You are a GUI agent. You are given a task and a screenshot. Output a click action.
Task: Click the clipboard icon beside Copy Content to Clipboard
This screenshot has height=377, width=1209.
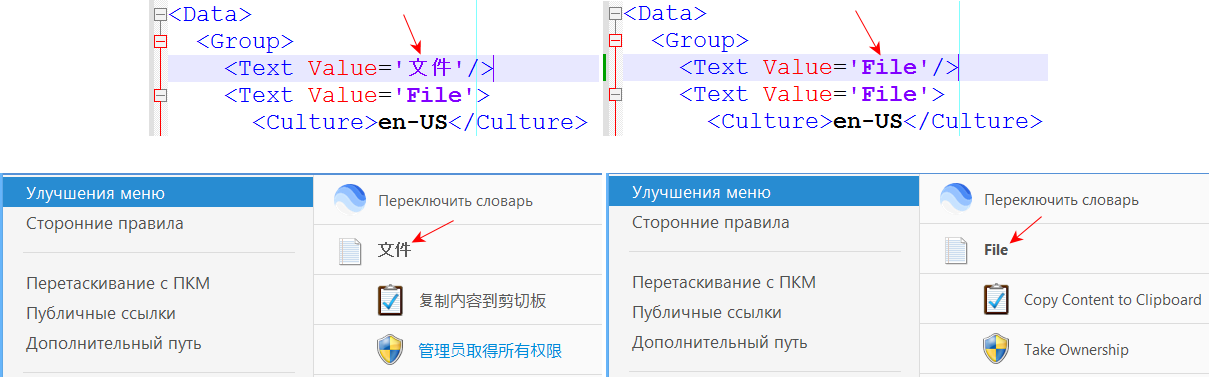click(996, 299)
